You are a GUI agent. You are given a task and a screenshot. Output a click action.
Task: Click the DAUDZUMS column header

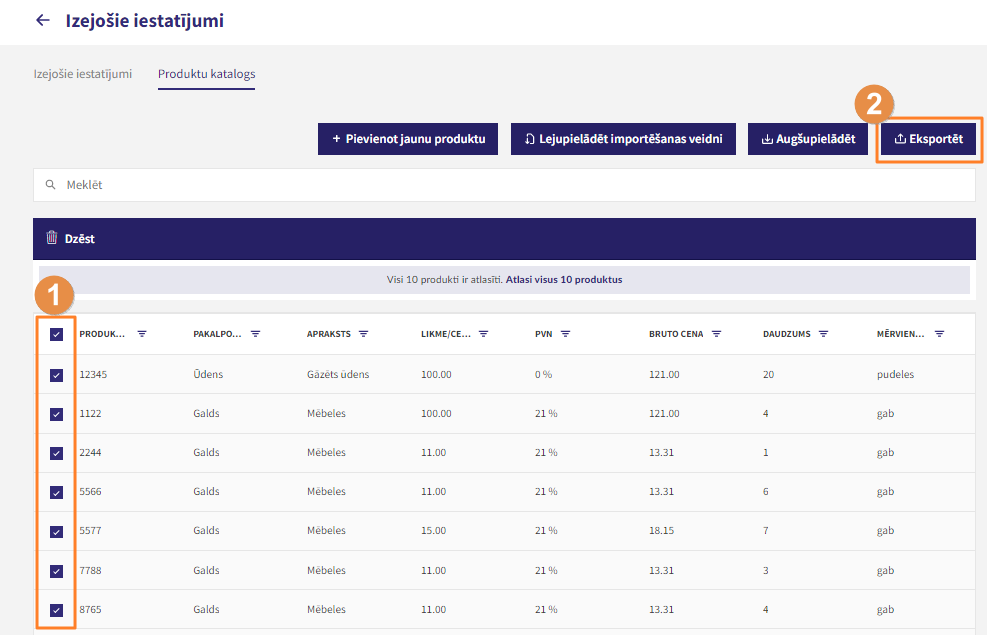(787, 334)
